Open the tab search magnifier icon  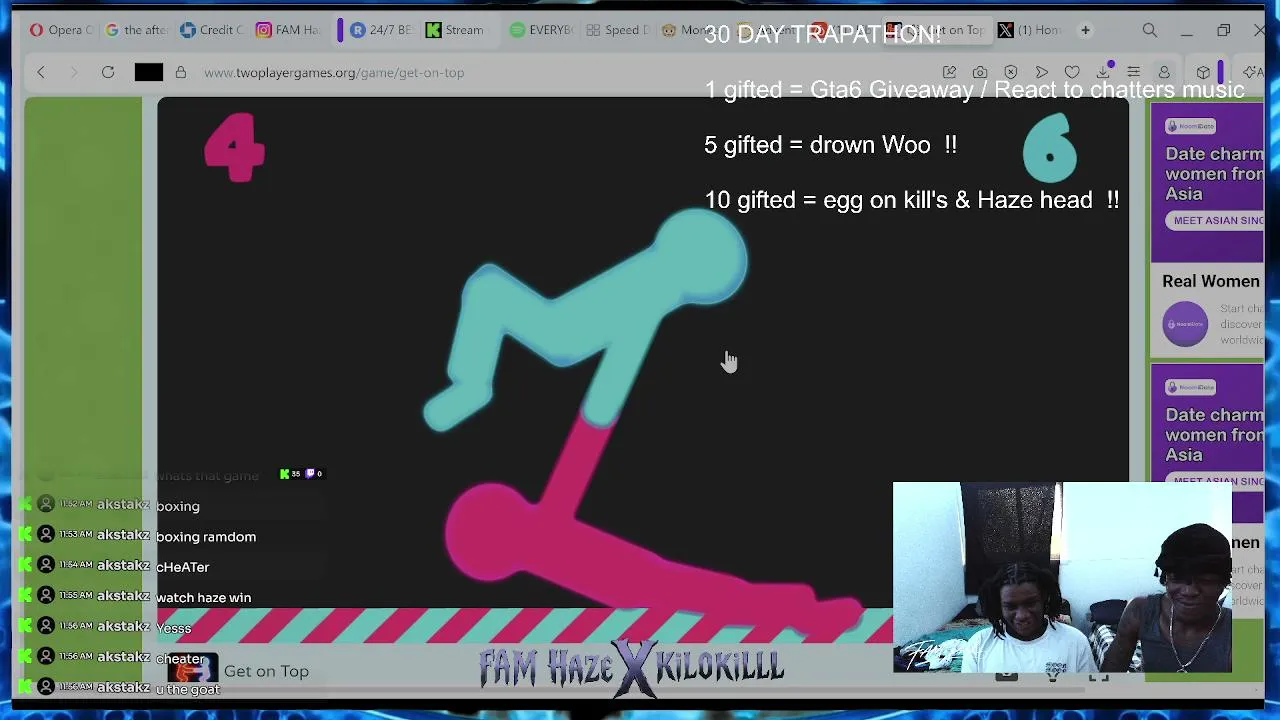pos(1150,30)
